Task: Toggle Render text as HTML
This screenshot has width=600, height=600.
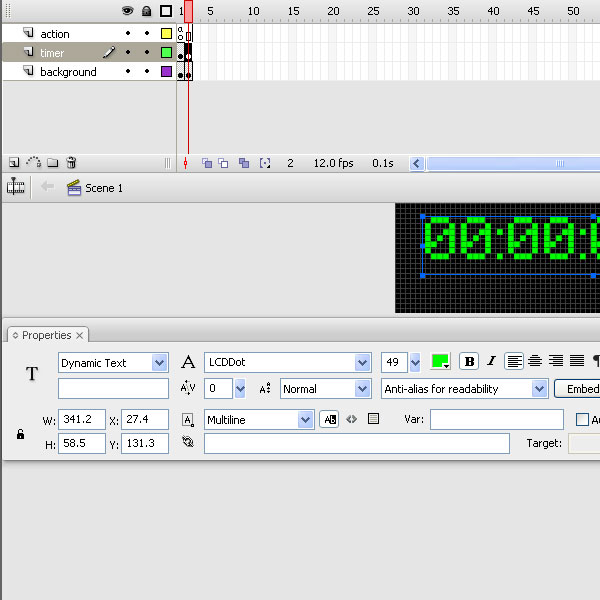Action: pyautogui.click(x=352, y=419)
